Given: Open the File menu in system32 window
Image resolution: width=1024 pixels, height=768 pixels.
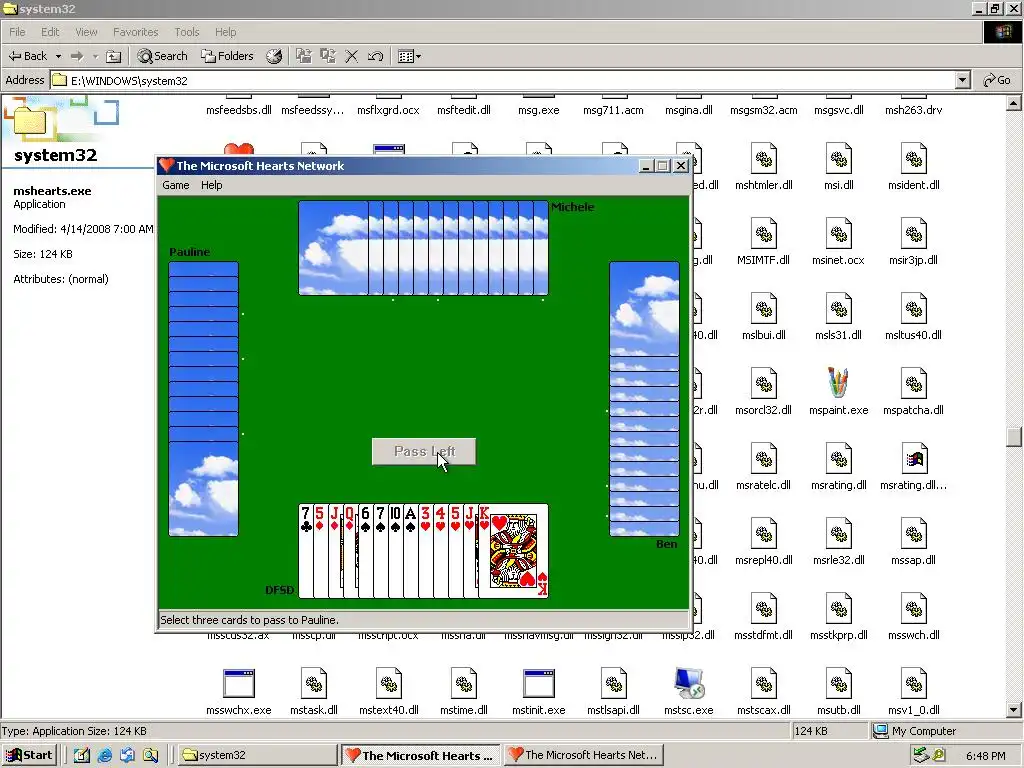Looking at the screenshot, I should click(17, 32).
